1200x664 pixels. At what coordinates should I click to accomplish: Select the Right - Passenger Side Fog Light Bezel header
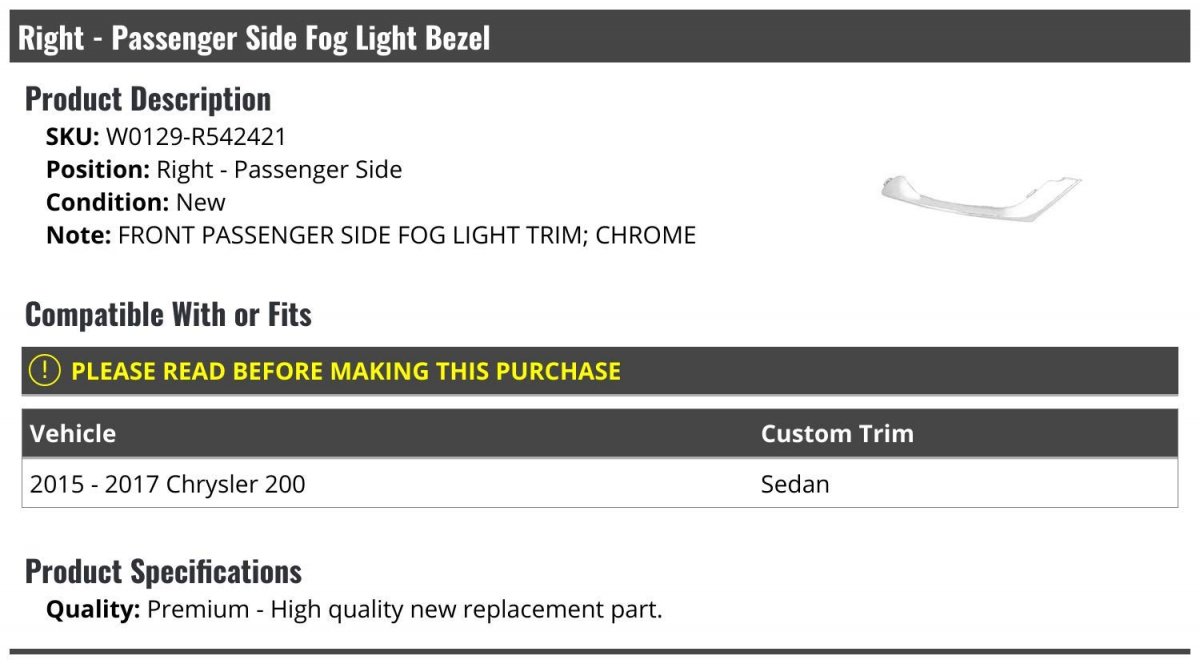coord(600,38)
